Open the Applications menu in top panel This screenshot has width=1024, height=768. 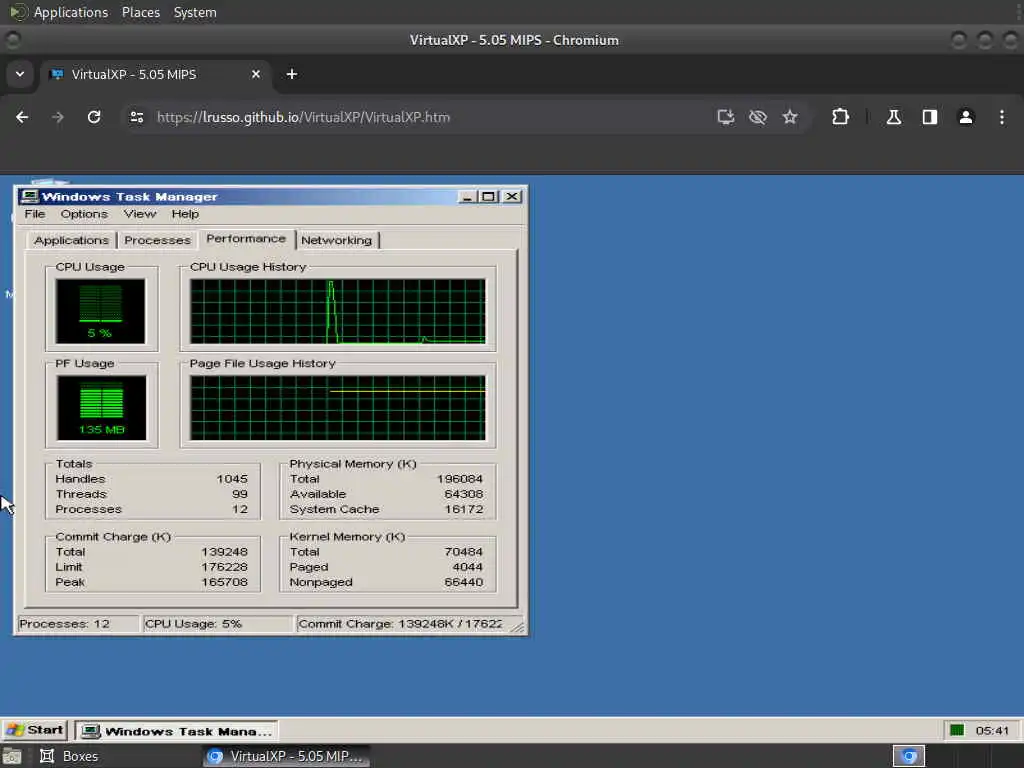(71, 12)
